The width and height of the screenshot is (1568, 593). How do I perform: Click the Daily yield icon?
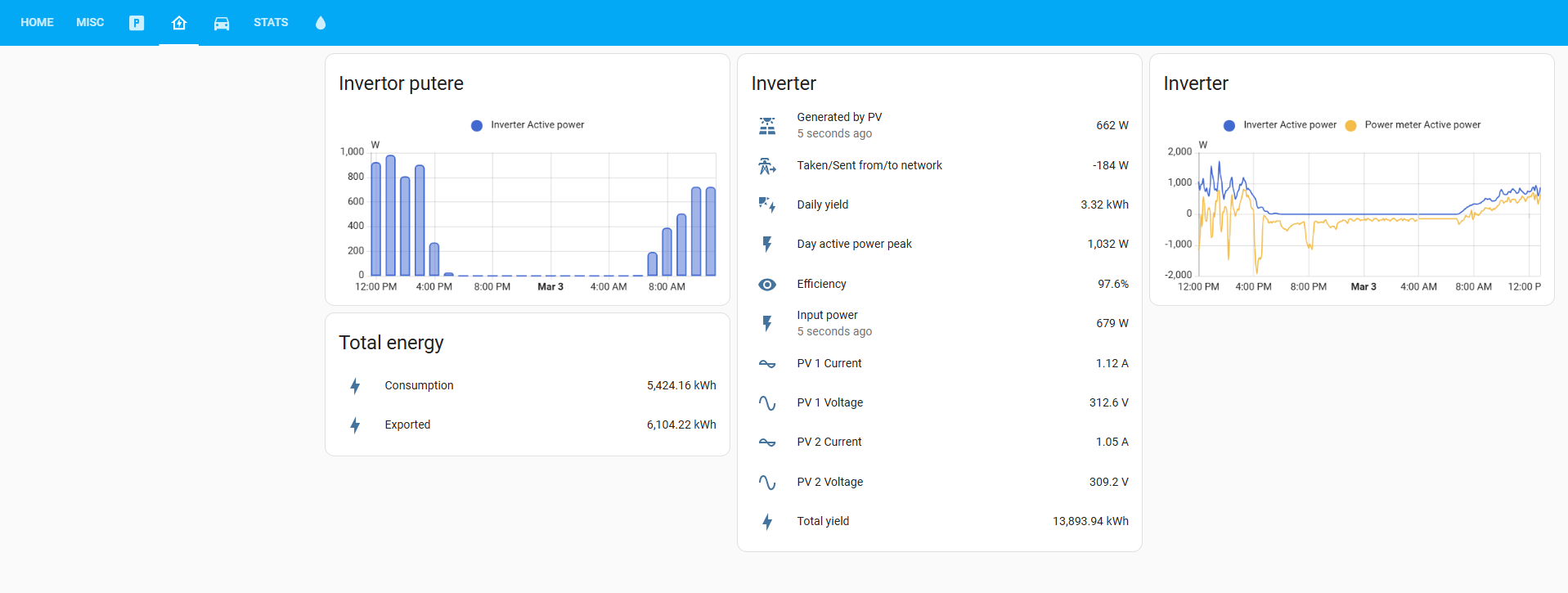(767, 205)
